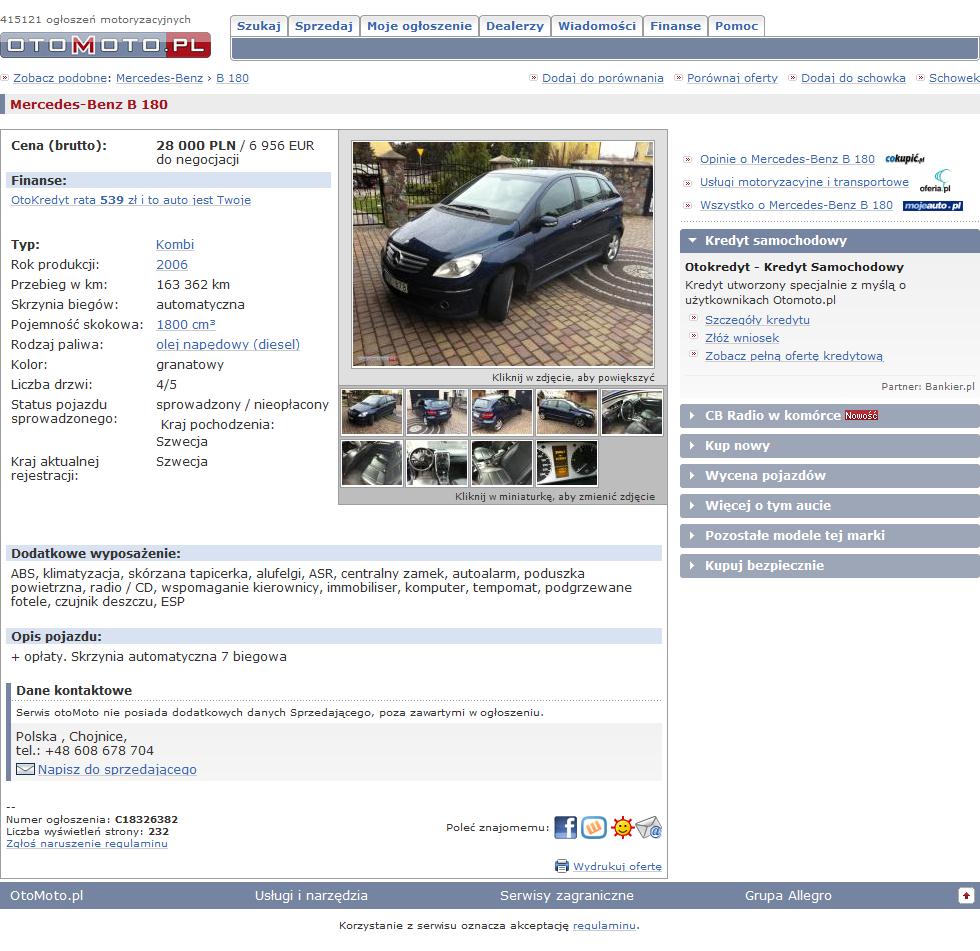This screenshot has height=951, width=980.
Task: Open Zobacz pełną ofertę kredytową link
Action: pyautogui.click(x=794, y=356)
